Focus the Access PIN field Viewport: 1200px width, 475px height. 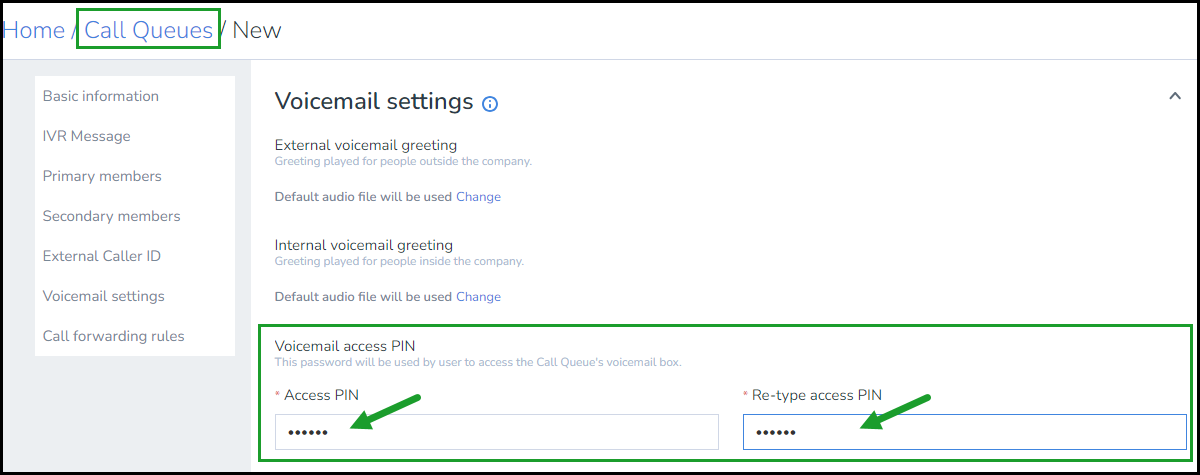pyautogui.click(x=497, y=432)
